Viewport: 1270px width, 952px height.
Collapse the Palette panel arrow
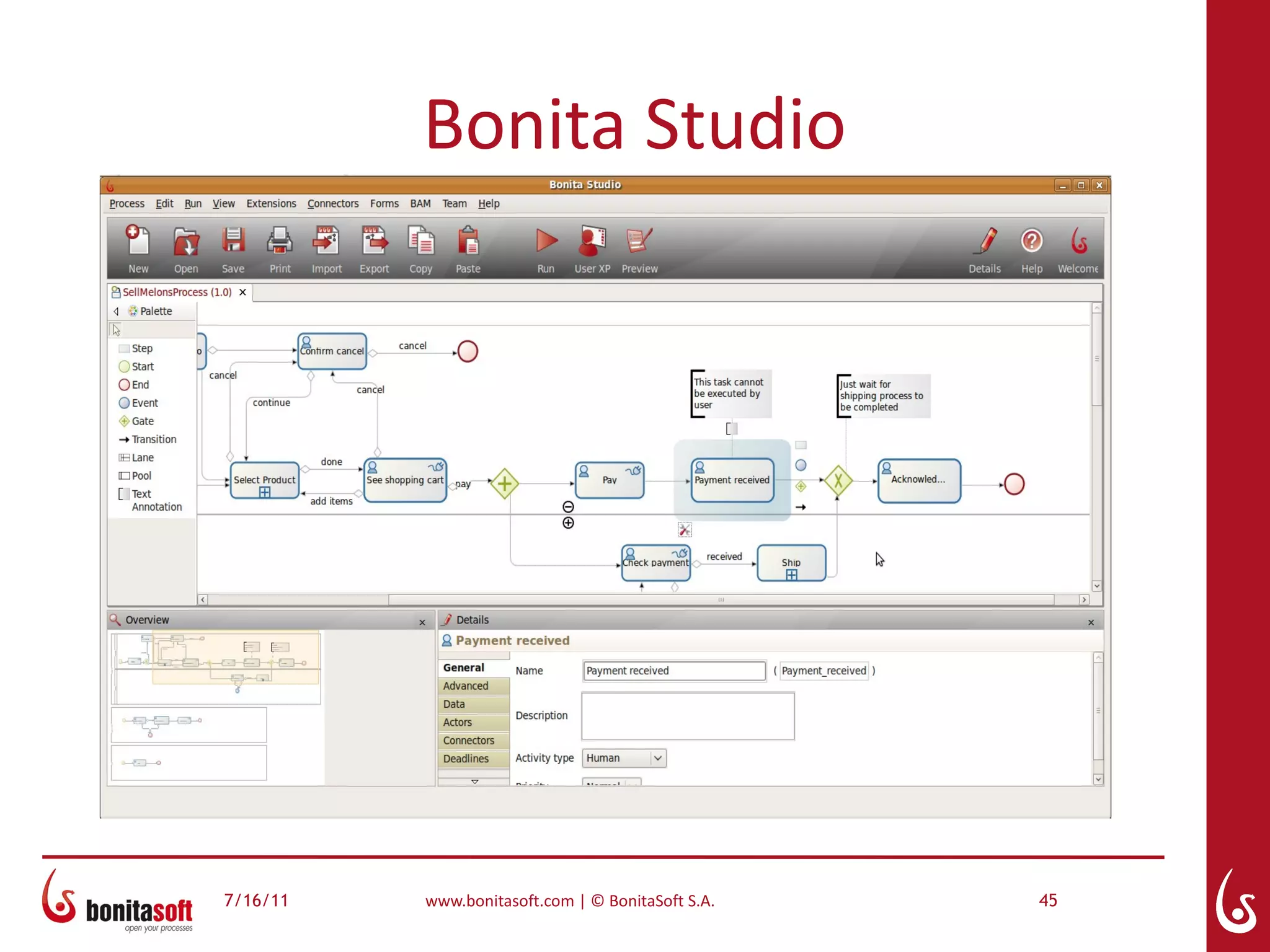pyautogui.click(x=116, y=311)
